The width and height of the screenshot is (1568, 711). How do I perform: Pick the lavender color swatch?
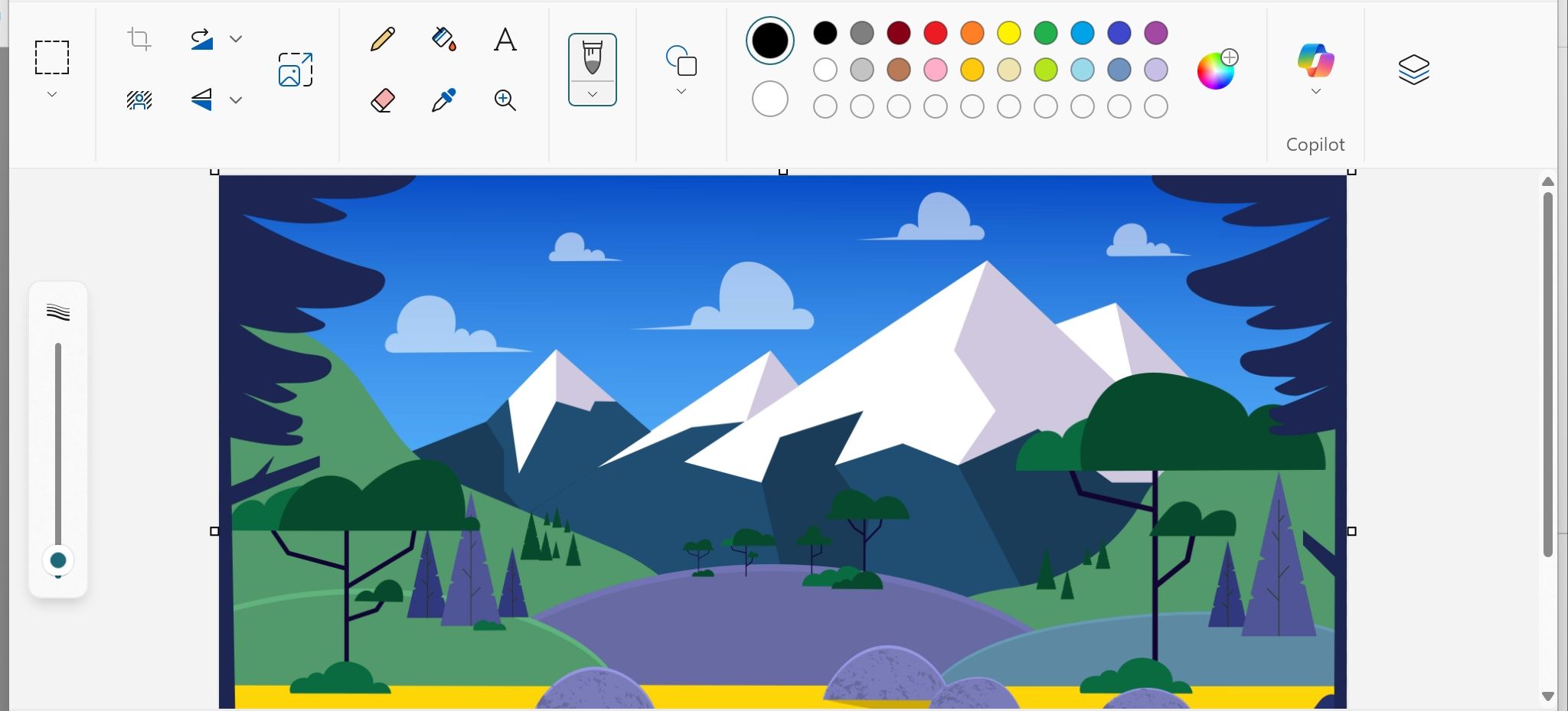coord(1156,70)
